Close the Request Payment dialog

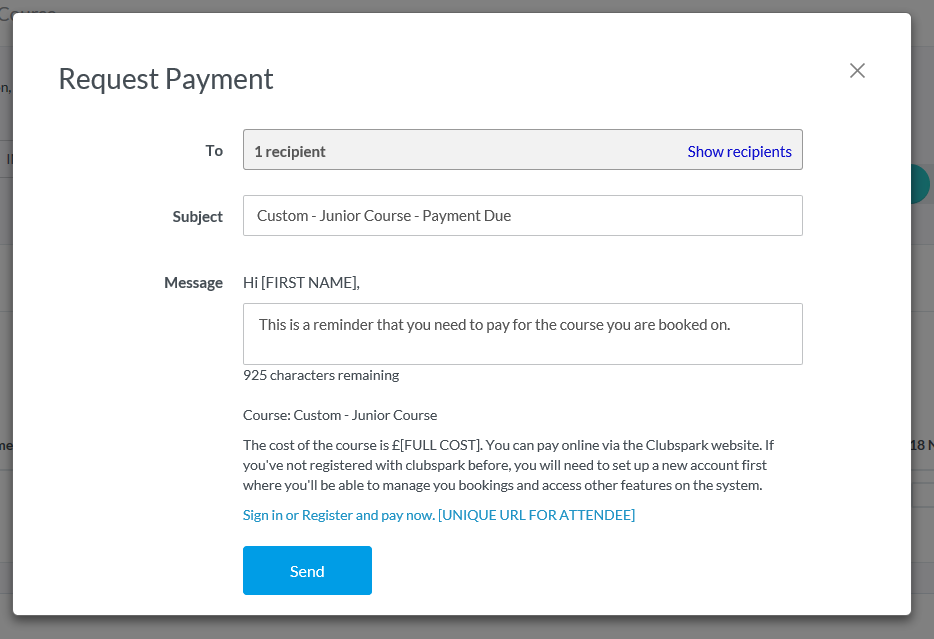click(857, 70)
